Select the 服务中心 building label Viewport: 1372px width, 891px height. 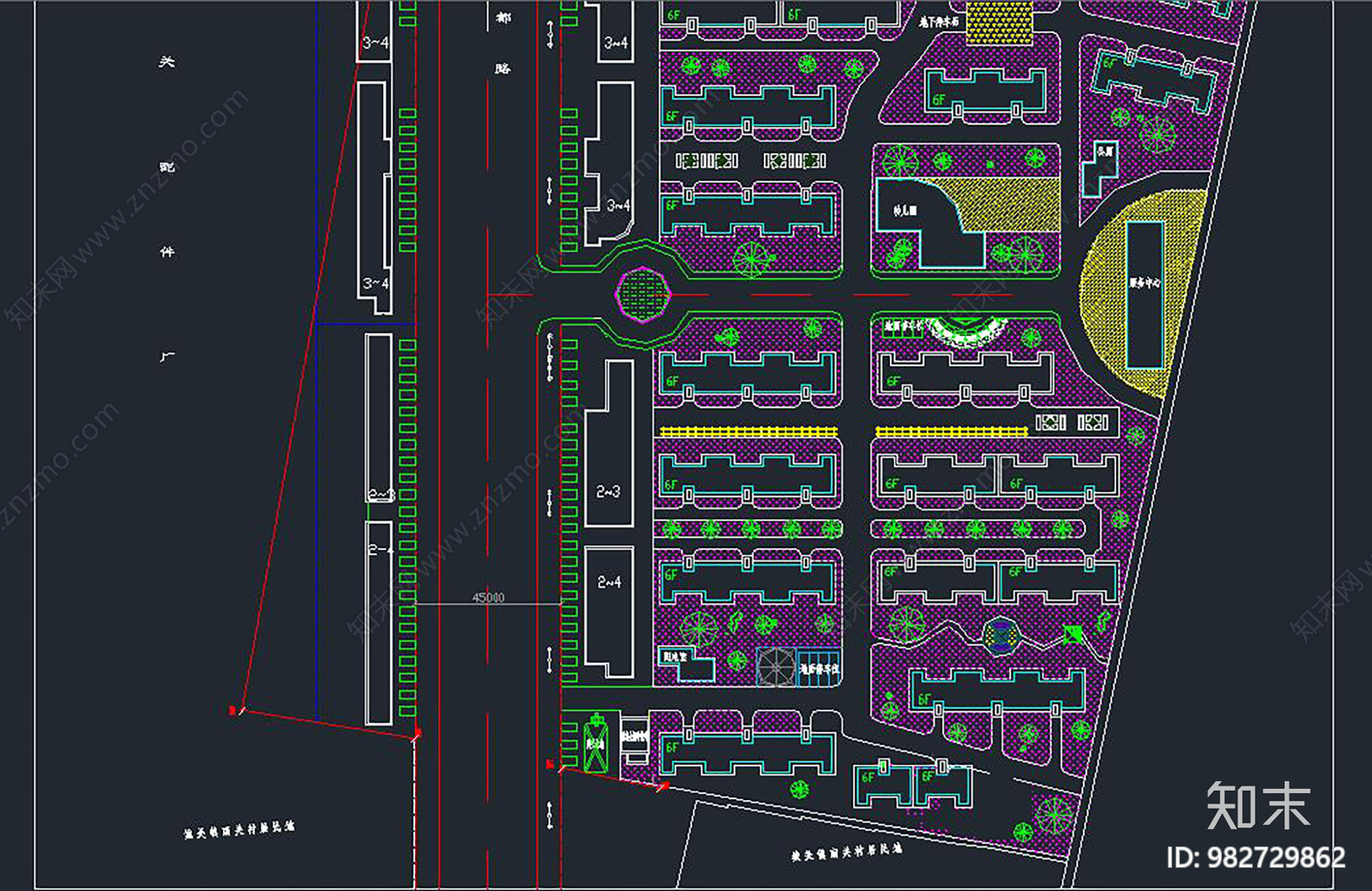tap(1144, 282)
